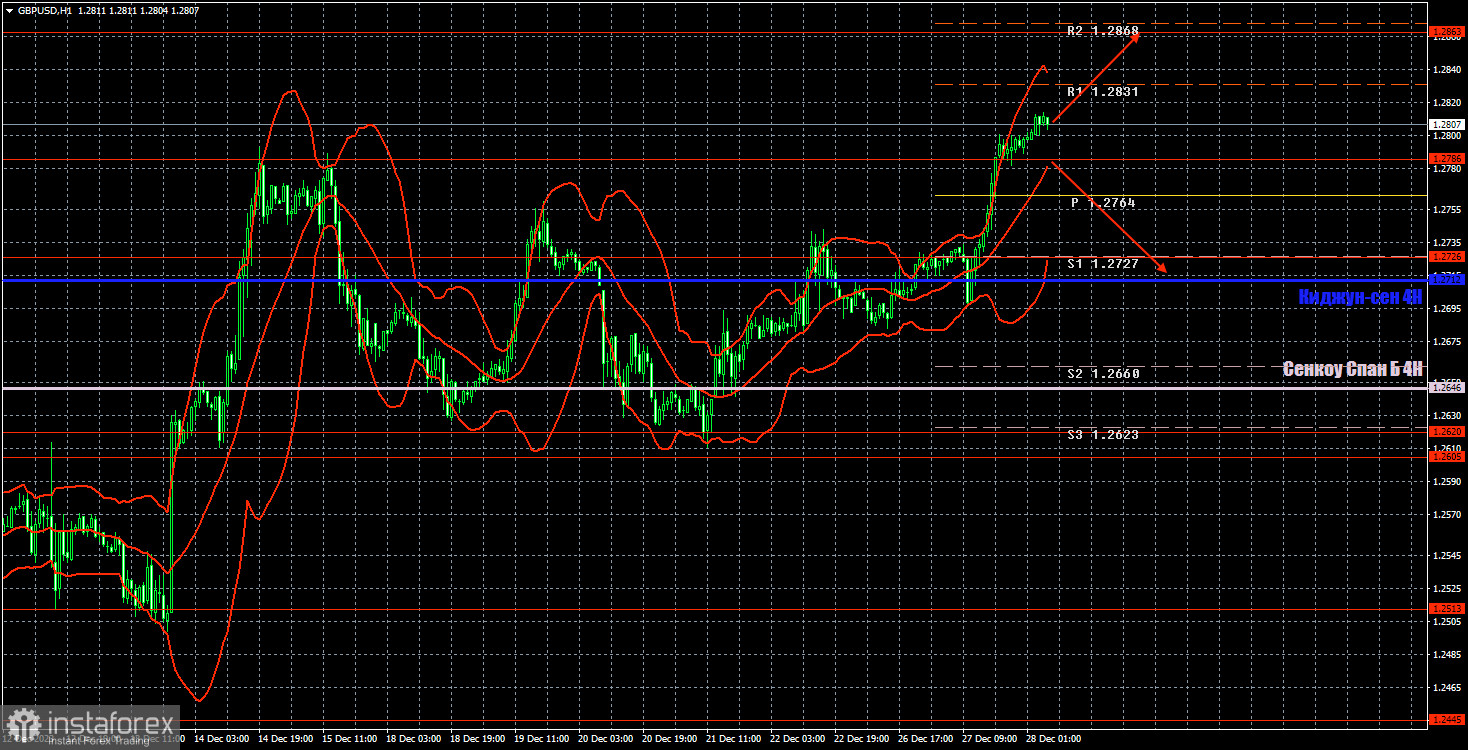1468x750 pixels.
Task: Click the red level tag 1.2786
Action: pyautogui.click(x=1448, y=158)
